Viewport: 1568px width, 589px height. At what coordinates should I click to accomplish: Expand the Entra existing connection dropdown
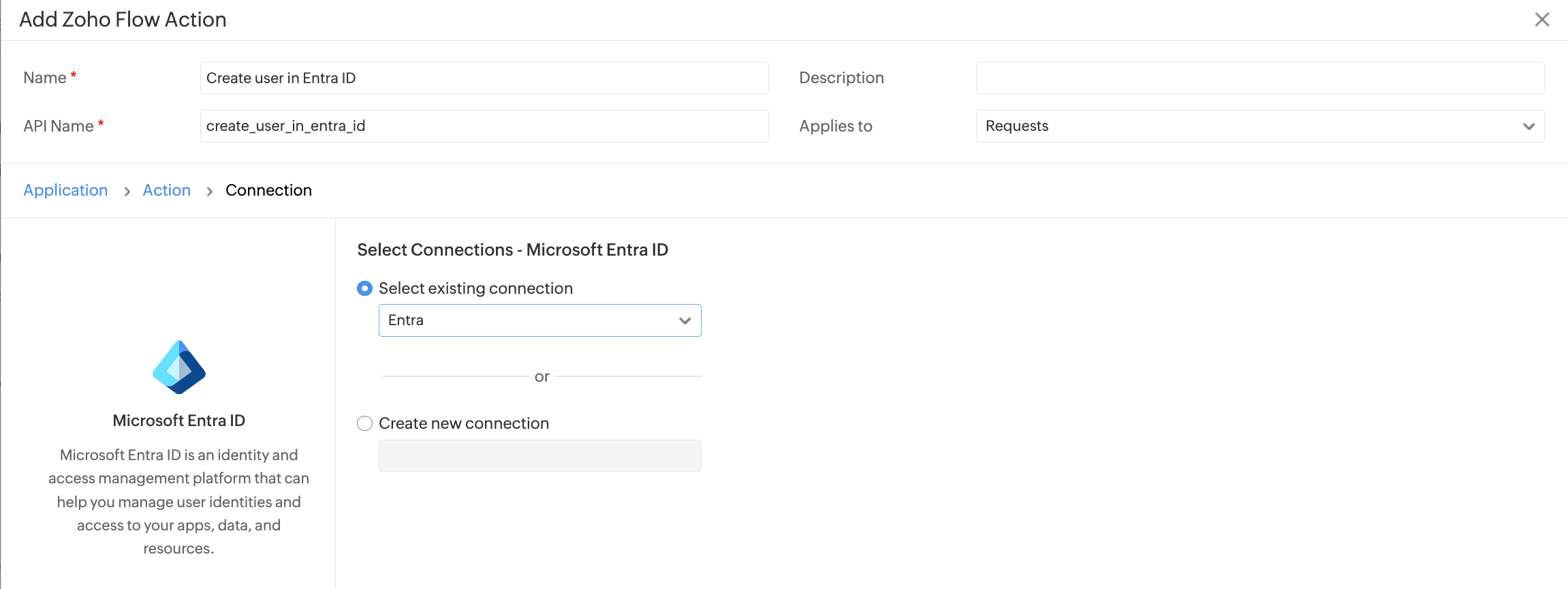539,320
